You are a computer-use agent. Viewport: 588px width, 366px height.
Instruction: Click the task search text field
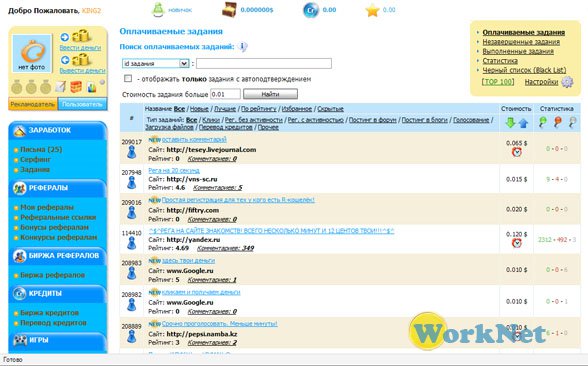264,63
